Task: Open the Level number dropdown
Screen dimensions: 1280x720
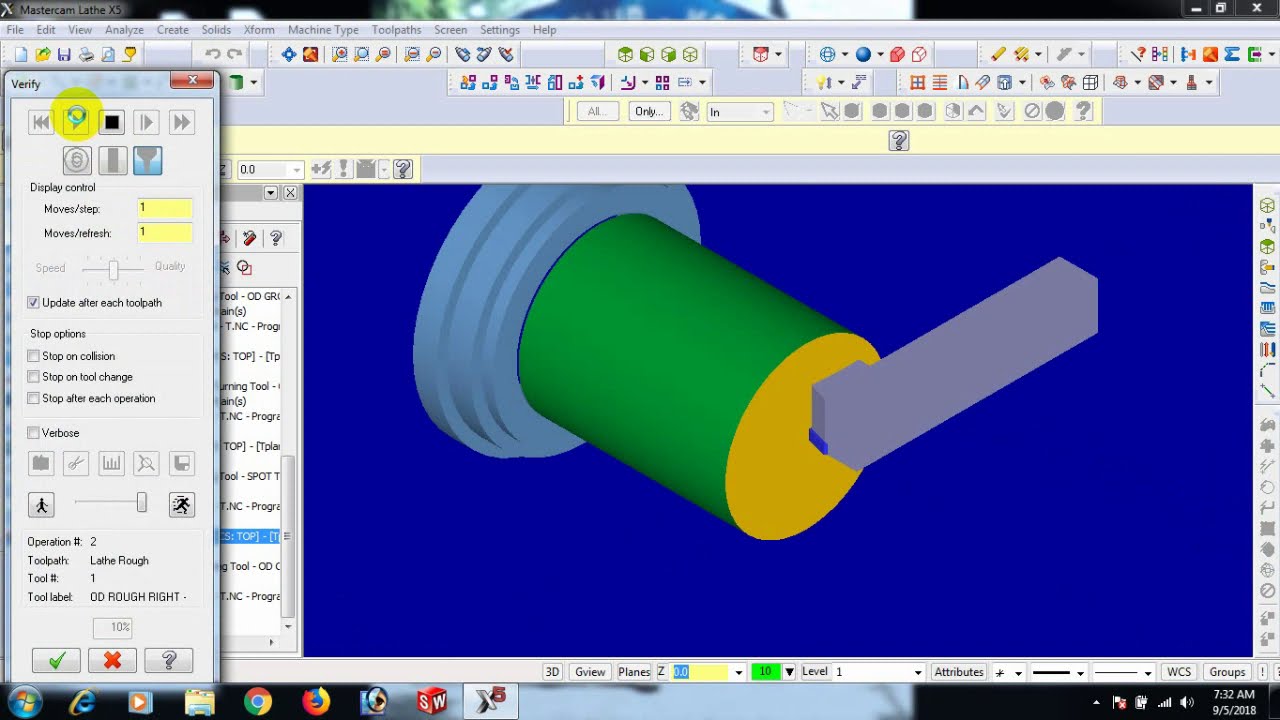Action: 918,672
